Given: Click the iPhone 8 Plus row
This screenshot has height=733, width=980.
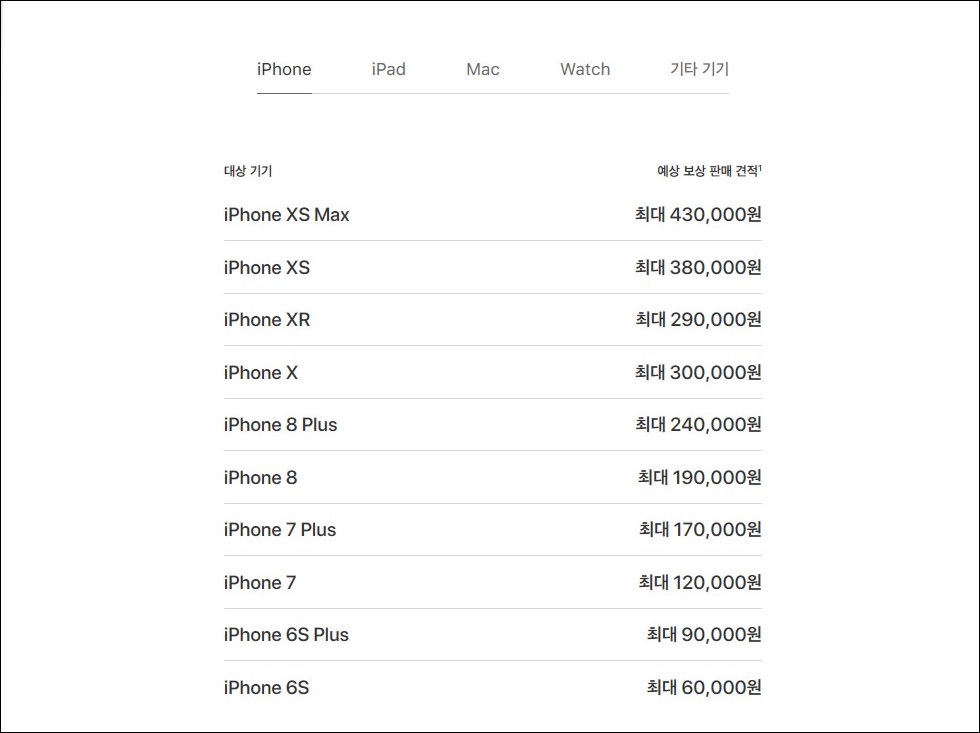Looking at the screenshot, I should [x=492, y=425].
